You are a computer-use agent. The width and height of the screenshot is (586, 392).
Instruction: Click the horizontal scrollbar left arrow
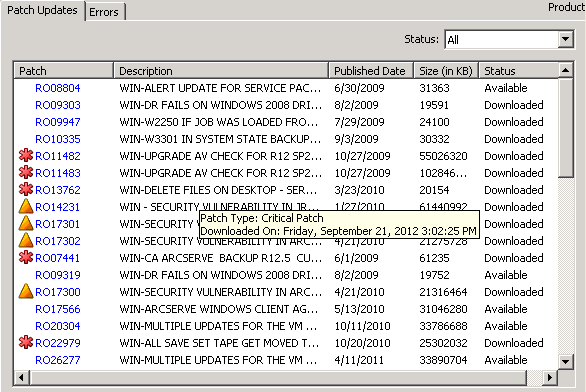pyautogui.click(x=21, y=377)
